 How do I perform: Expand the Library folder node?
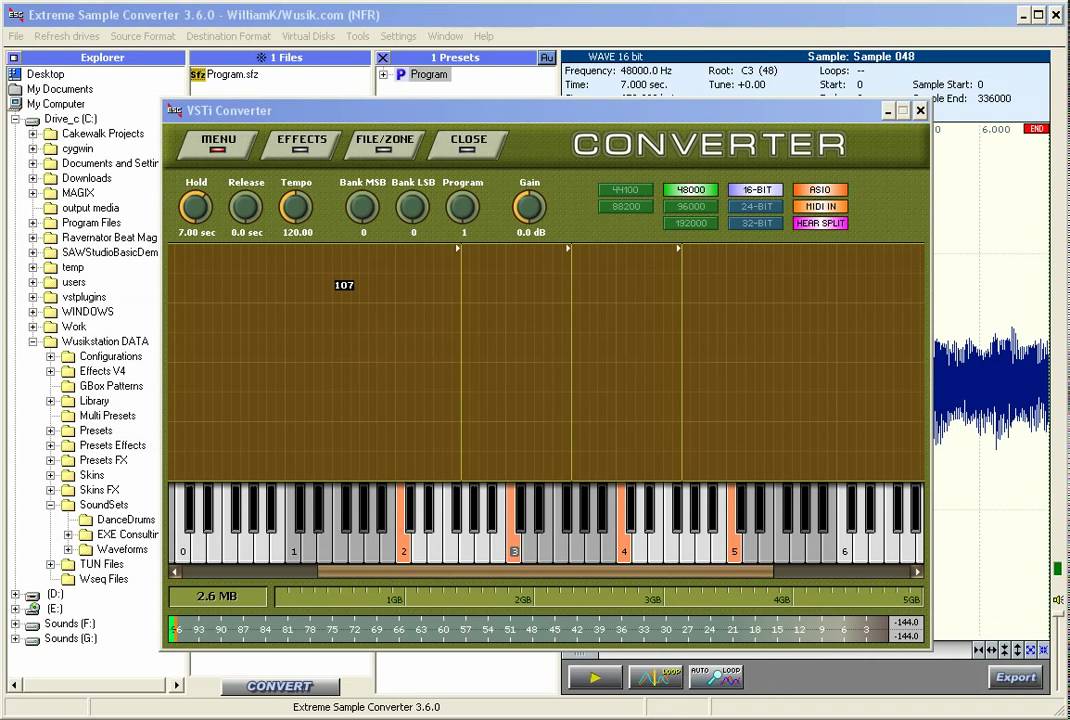point(50,401)
